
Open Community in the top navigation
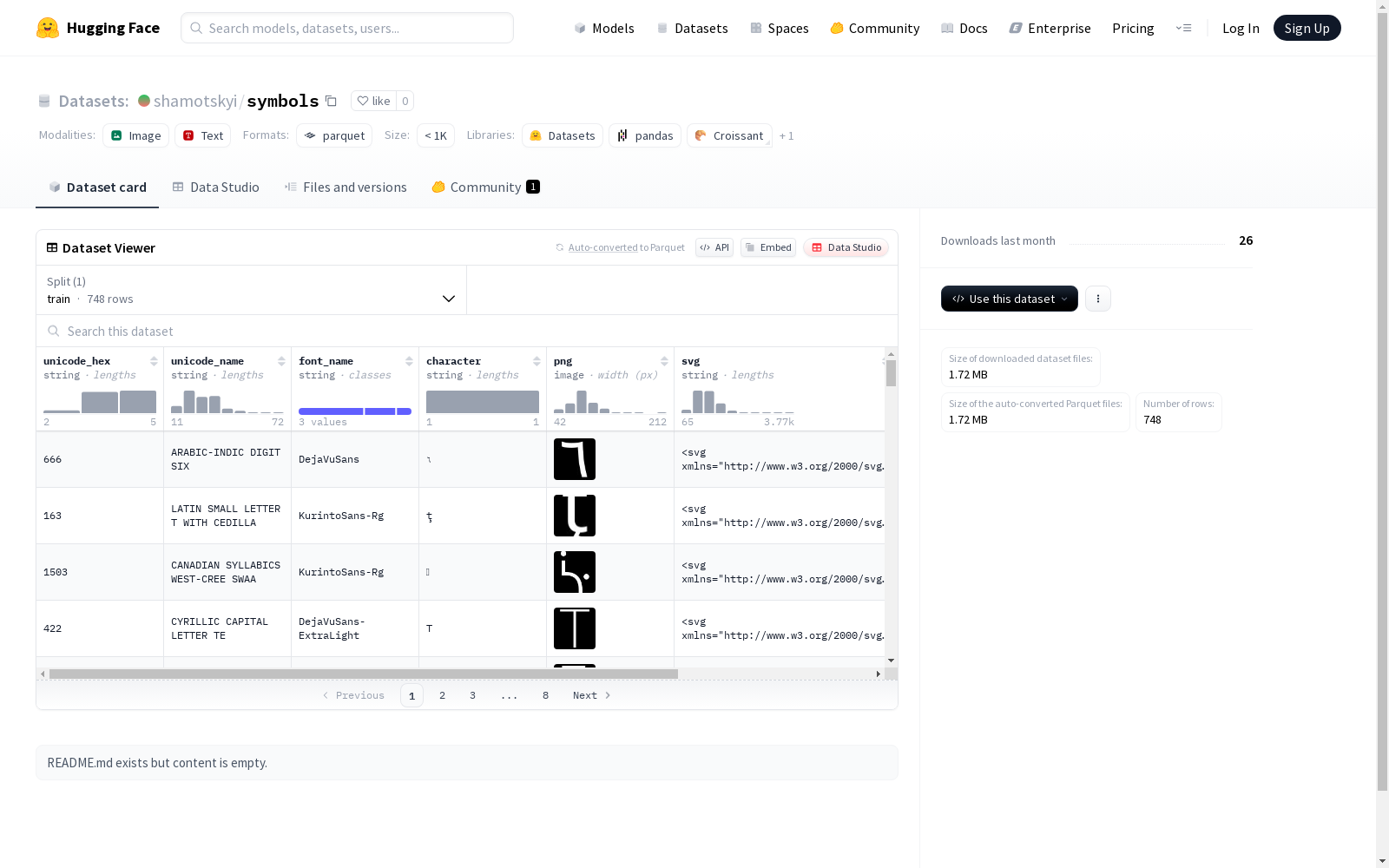coord(875,28)
